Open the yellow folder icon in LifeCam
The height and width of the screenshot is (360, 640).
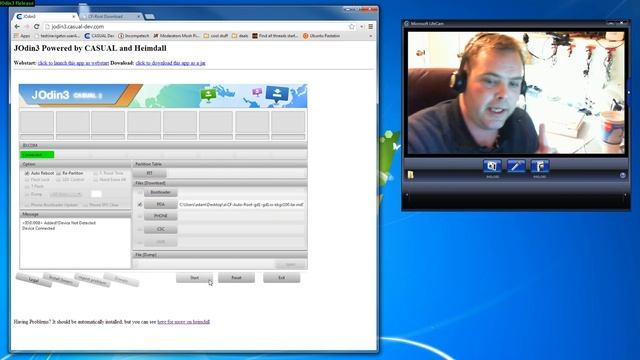411,175
